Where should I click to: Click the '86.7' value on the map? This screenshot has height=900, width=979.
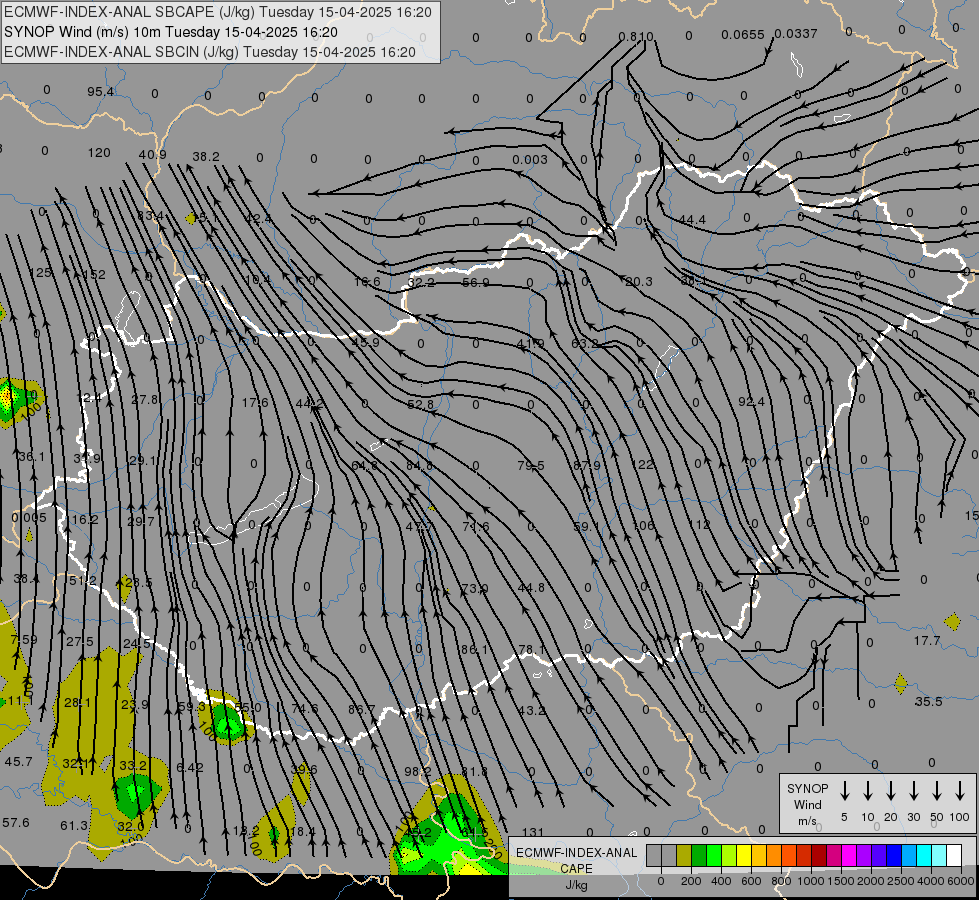tap(362, 709)
